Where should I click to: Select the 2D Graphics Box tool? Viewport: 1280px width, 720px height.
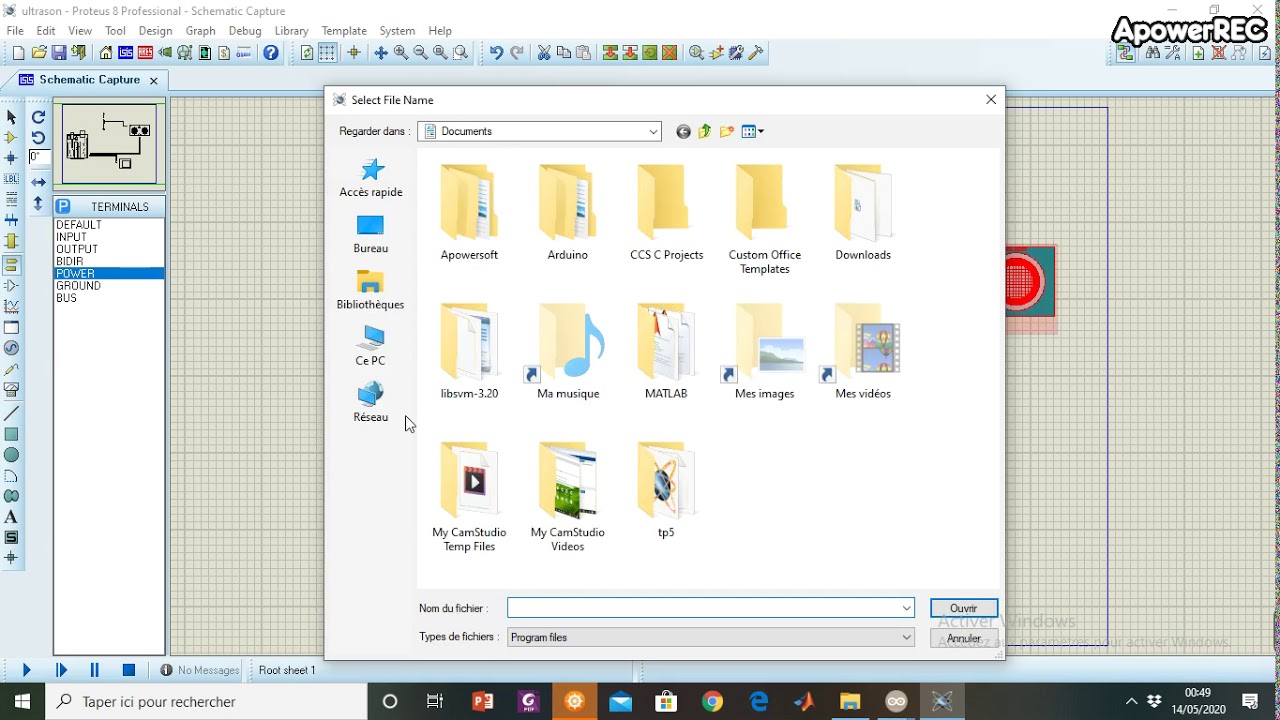point(11,434)
